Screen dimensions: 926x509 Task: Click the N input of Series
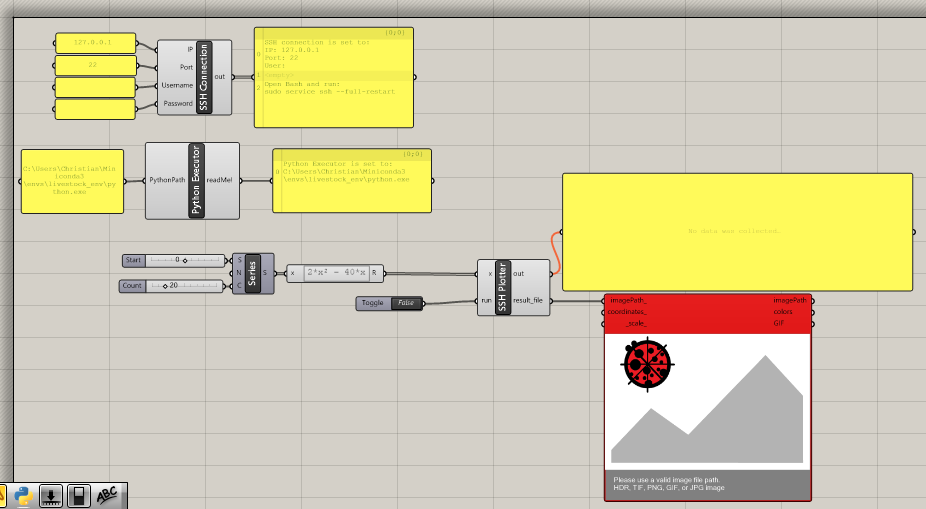[x=239, y=273]
